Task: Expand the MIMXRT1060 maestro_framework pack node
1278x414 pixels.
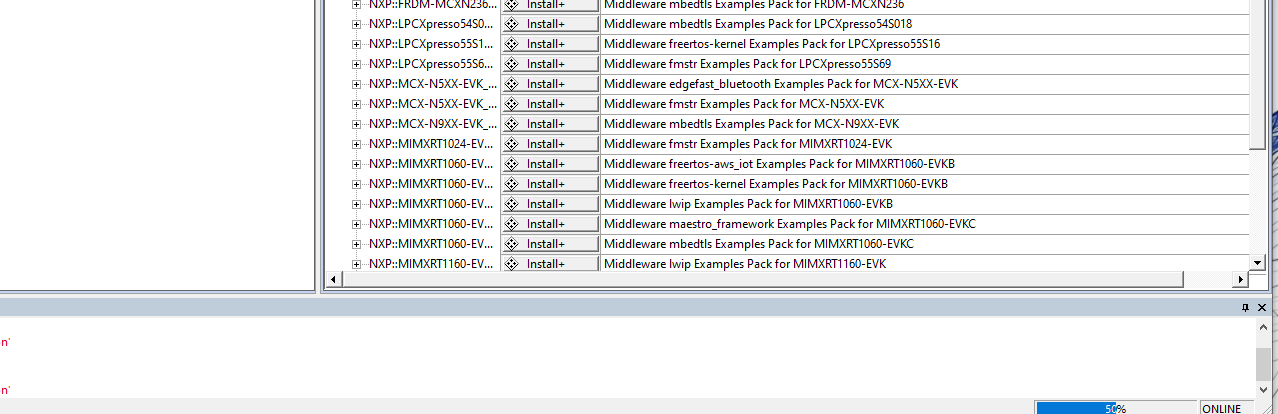Action: click(357, 224)
